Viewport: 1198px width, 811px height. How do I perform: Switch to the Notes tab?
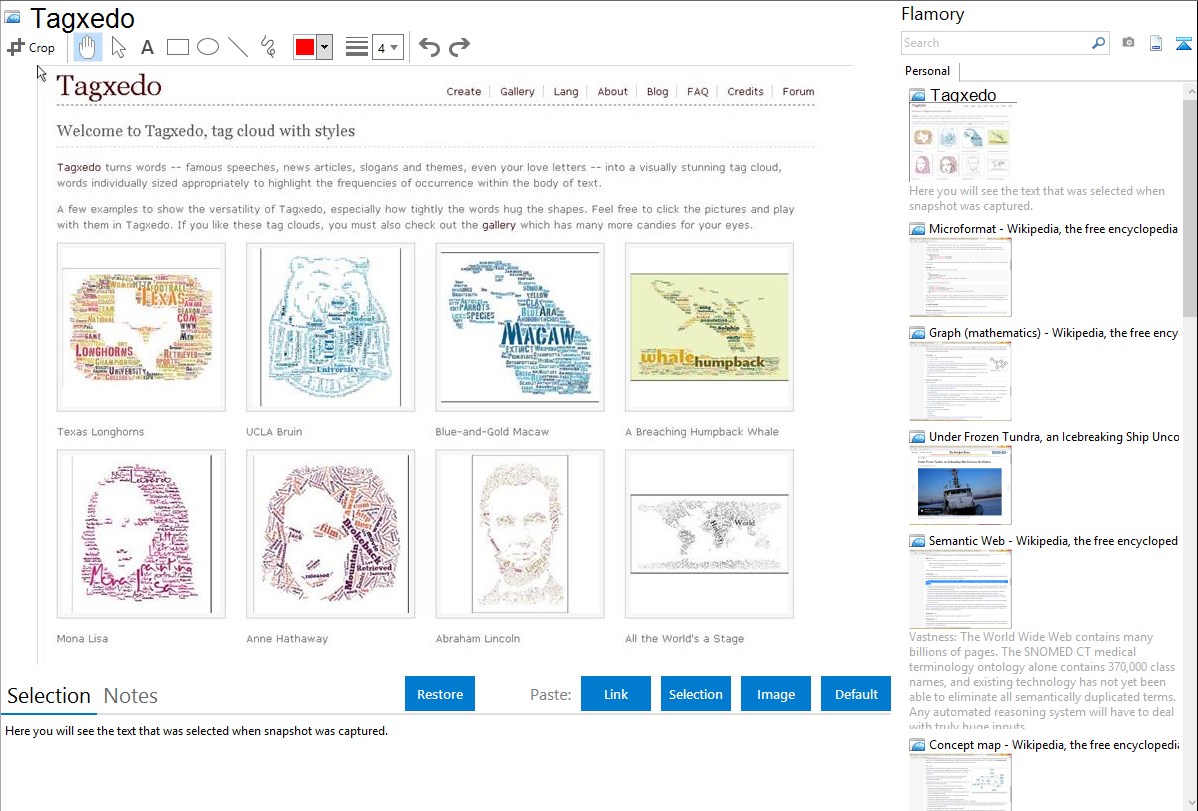tap(130, 696)
